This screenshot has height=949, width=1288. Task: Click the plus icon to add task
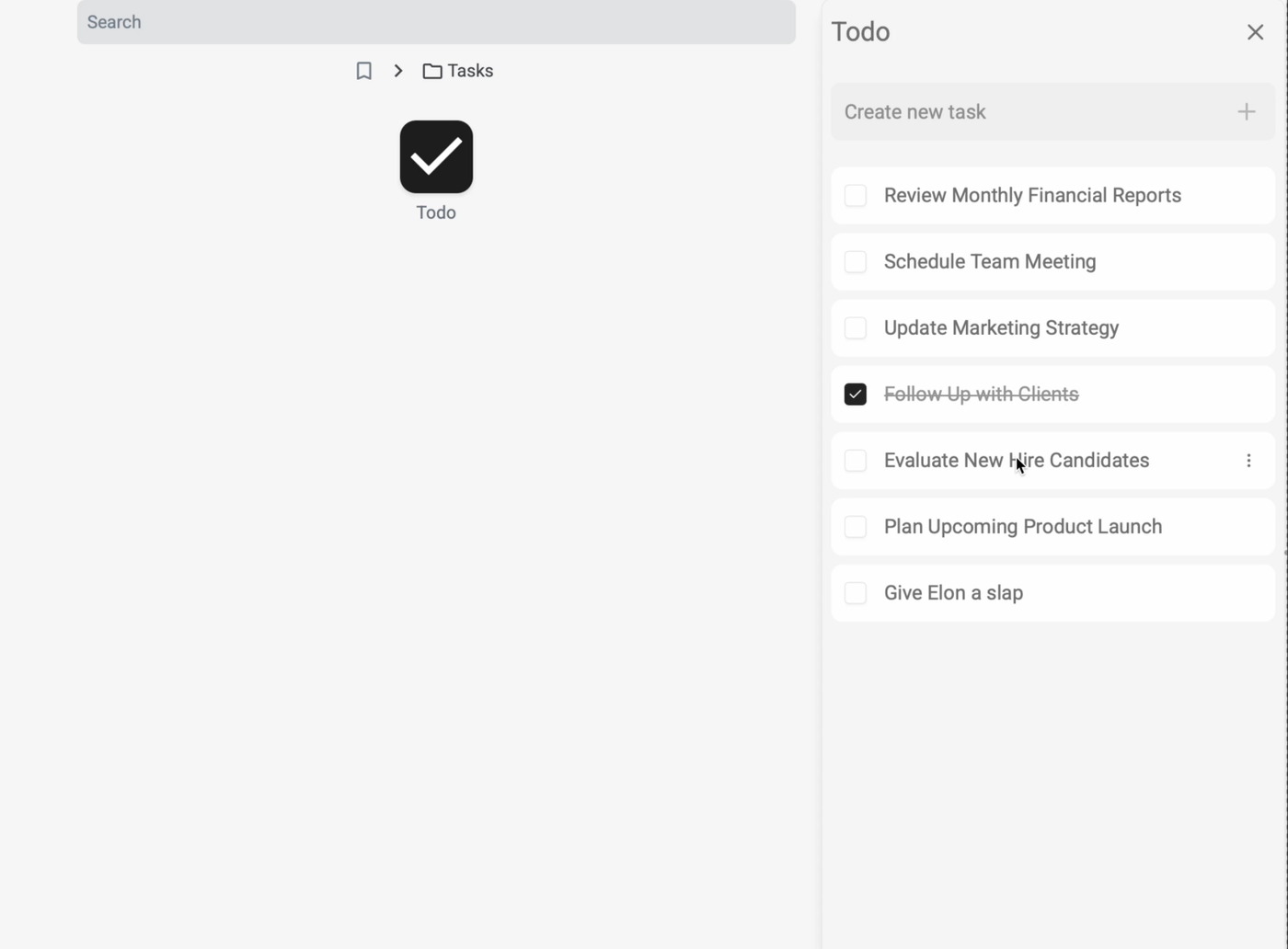(1246, 112)
